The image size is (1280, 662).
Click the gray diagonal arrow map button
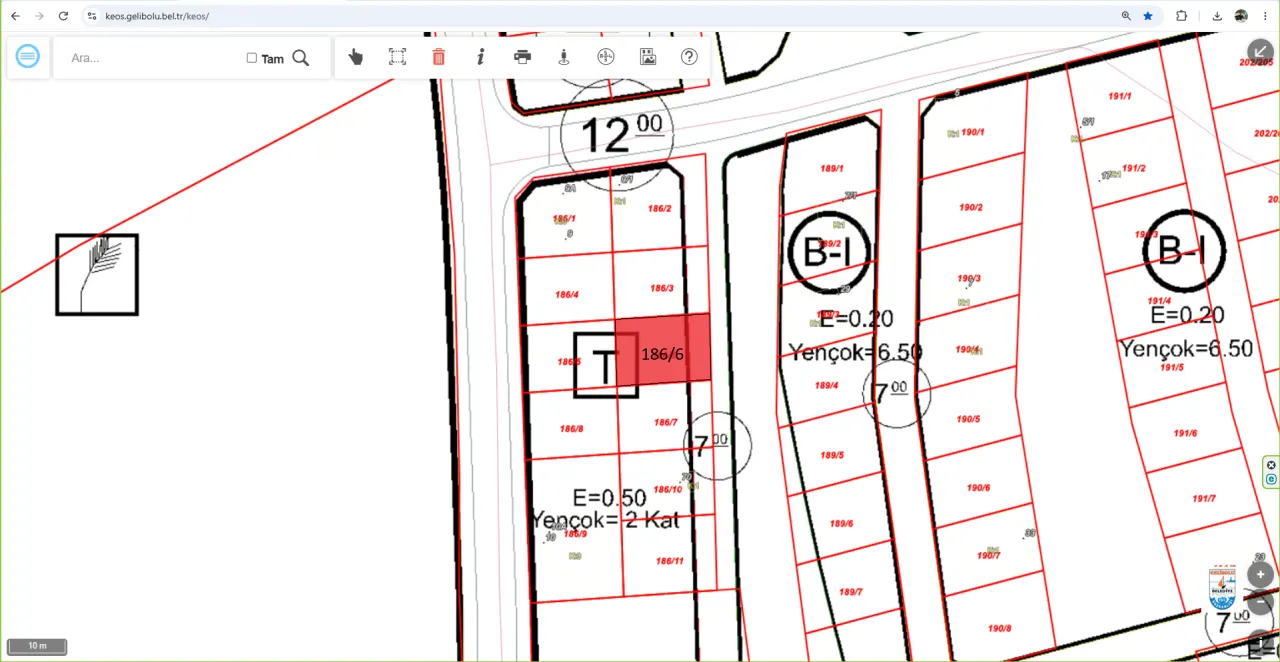pyautogui.click(x=1260, y=52)
